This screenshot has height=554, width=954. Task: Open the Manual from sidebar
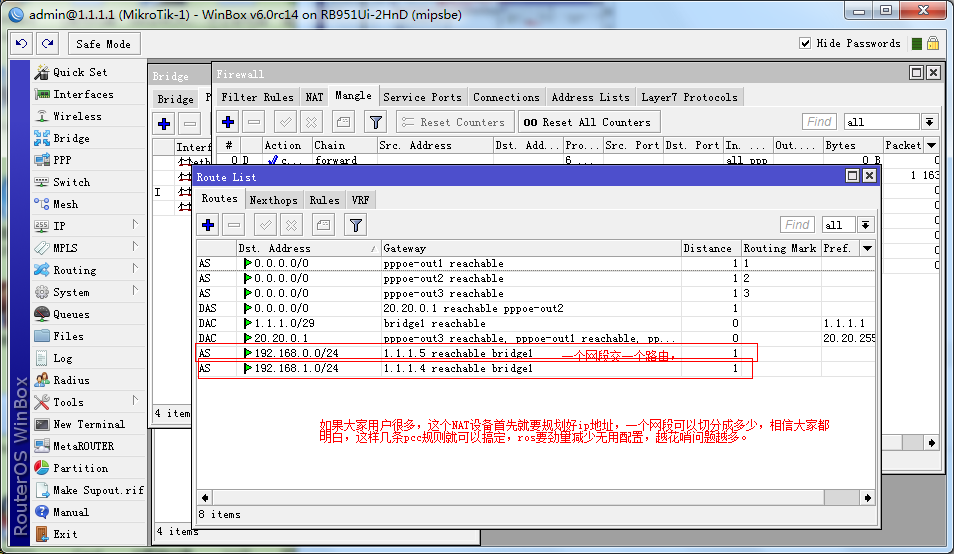click(71, 512)
